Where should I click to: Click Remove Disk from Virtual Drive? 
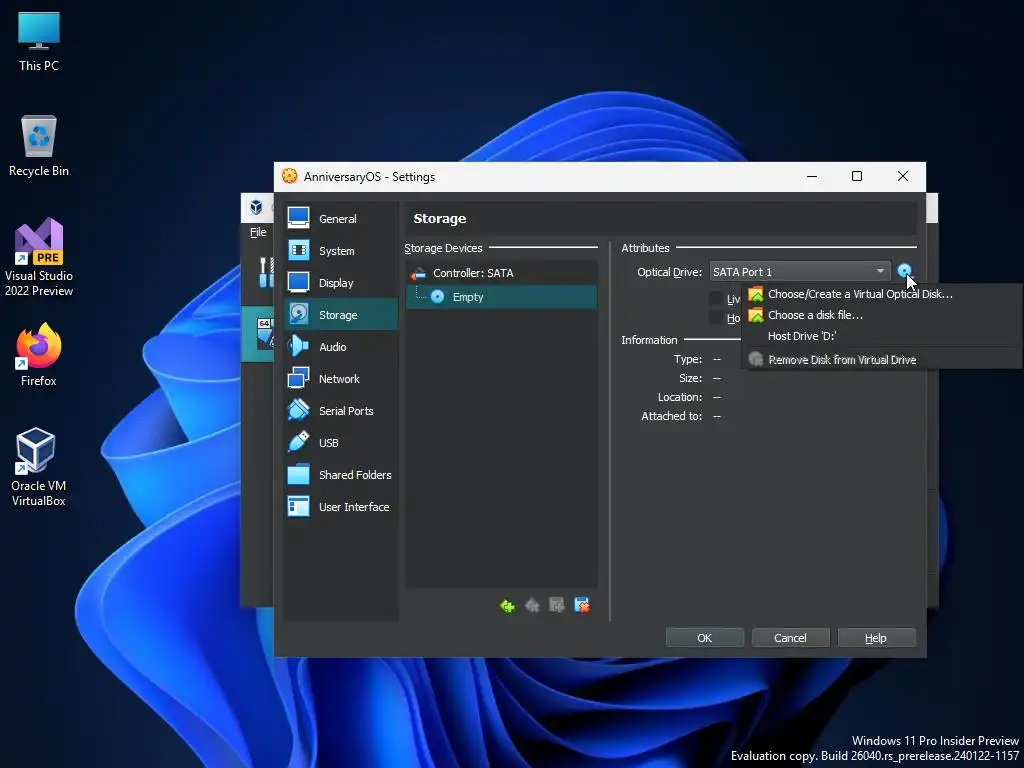pos(882,360)
